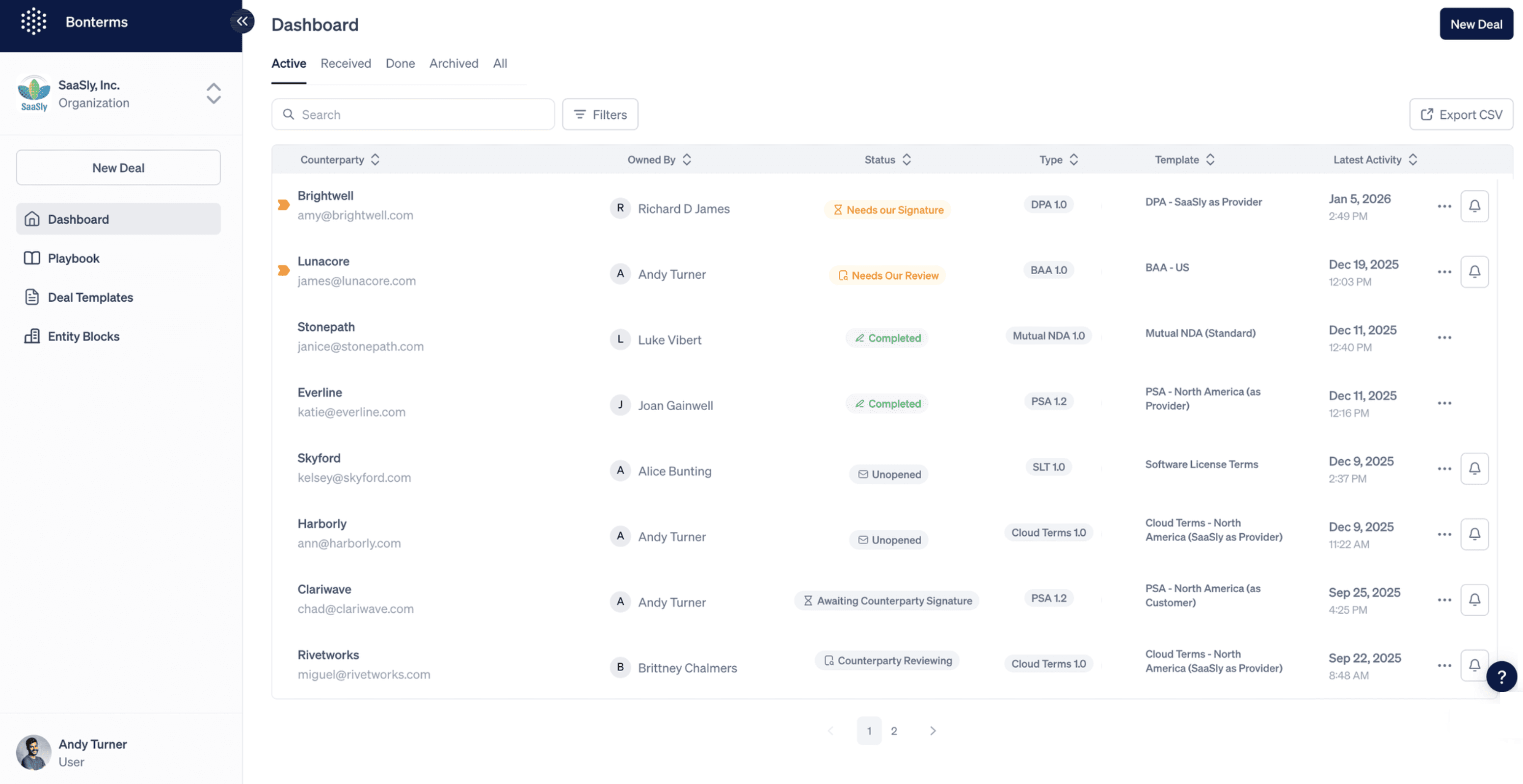Toggle the orange flag on Lunacore row
The image size is (1523, 784).
pyautogui.click(x=284, y=271)
